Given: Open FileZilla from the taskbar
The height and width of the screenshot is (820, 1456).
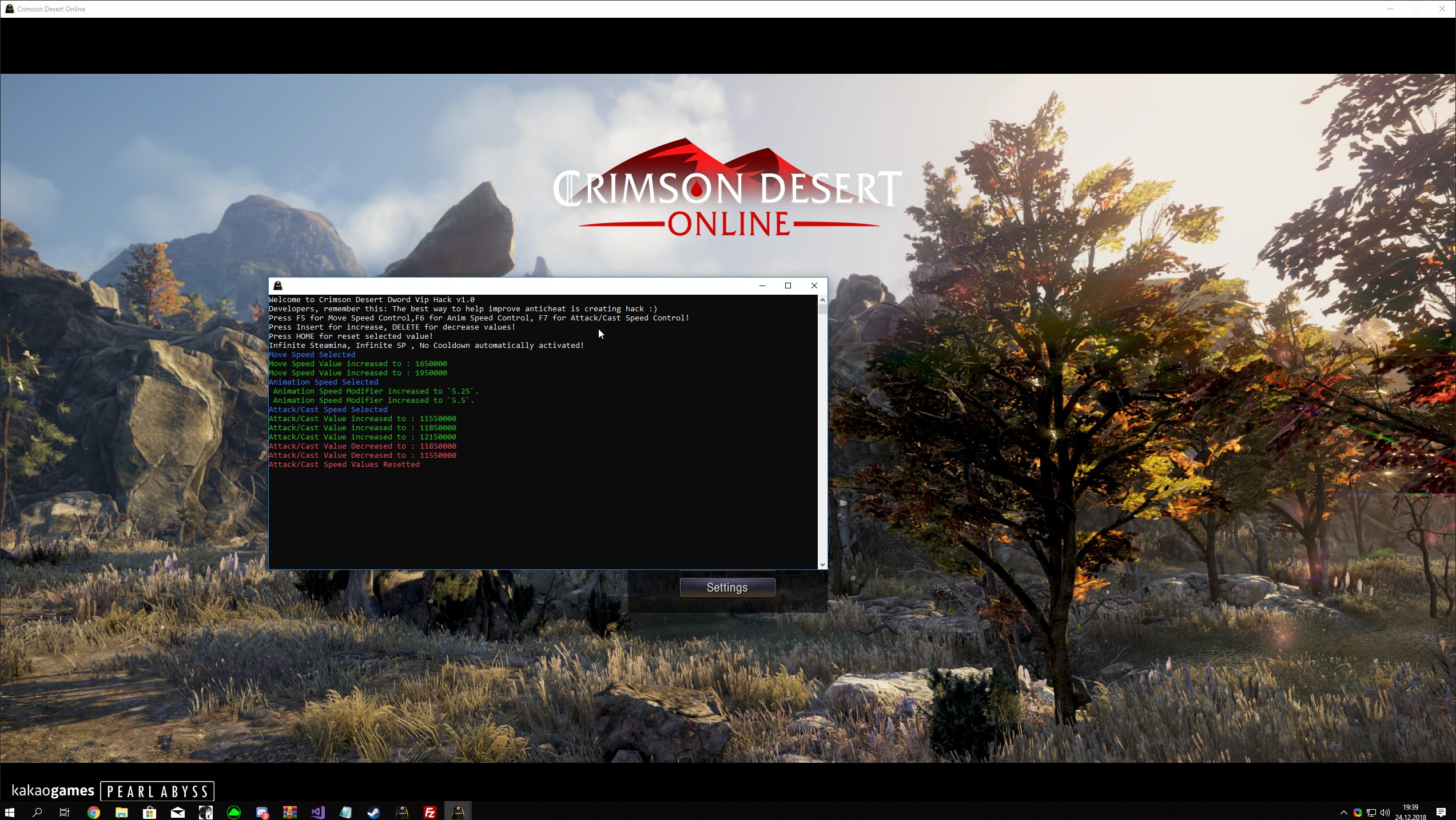Looking at the screenshot, I should 430,812.
